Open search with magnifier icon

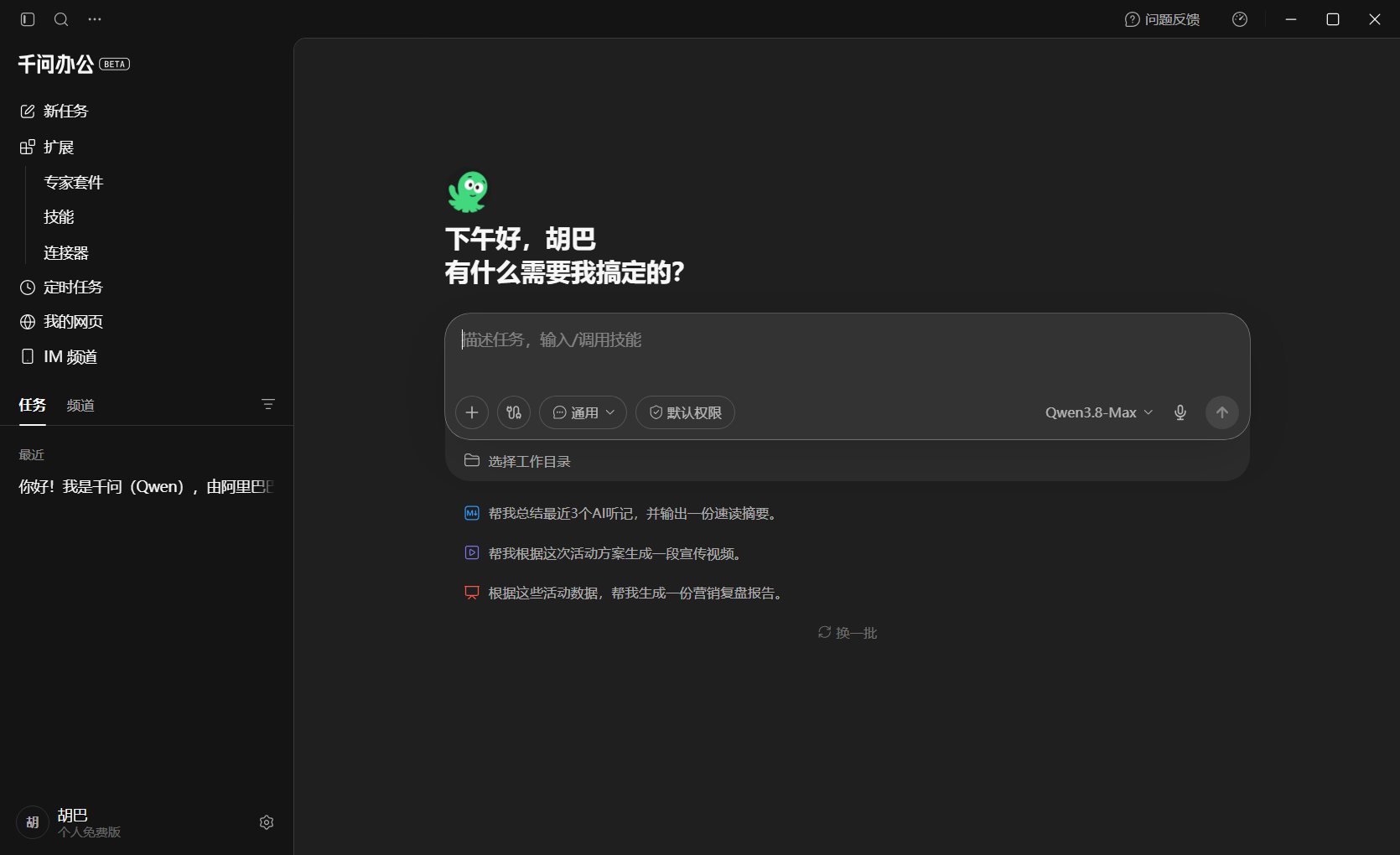coord(61,19)
